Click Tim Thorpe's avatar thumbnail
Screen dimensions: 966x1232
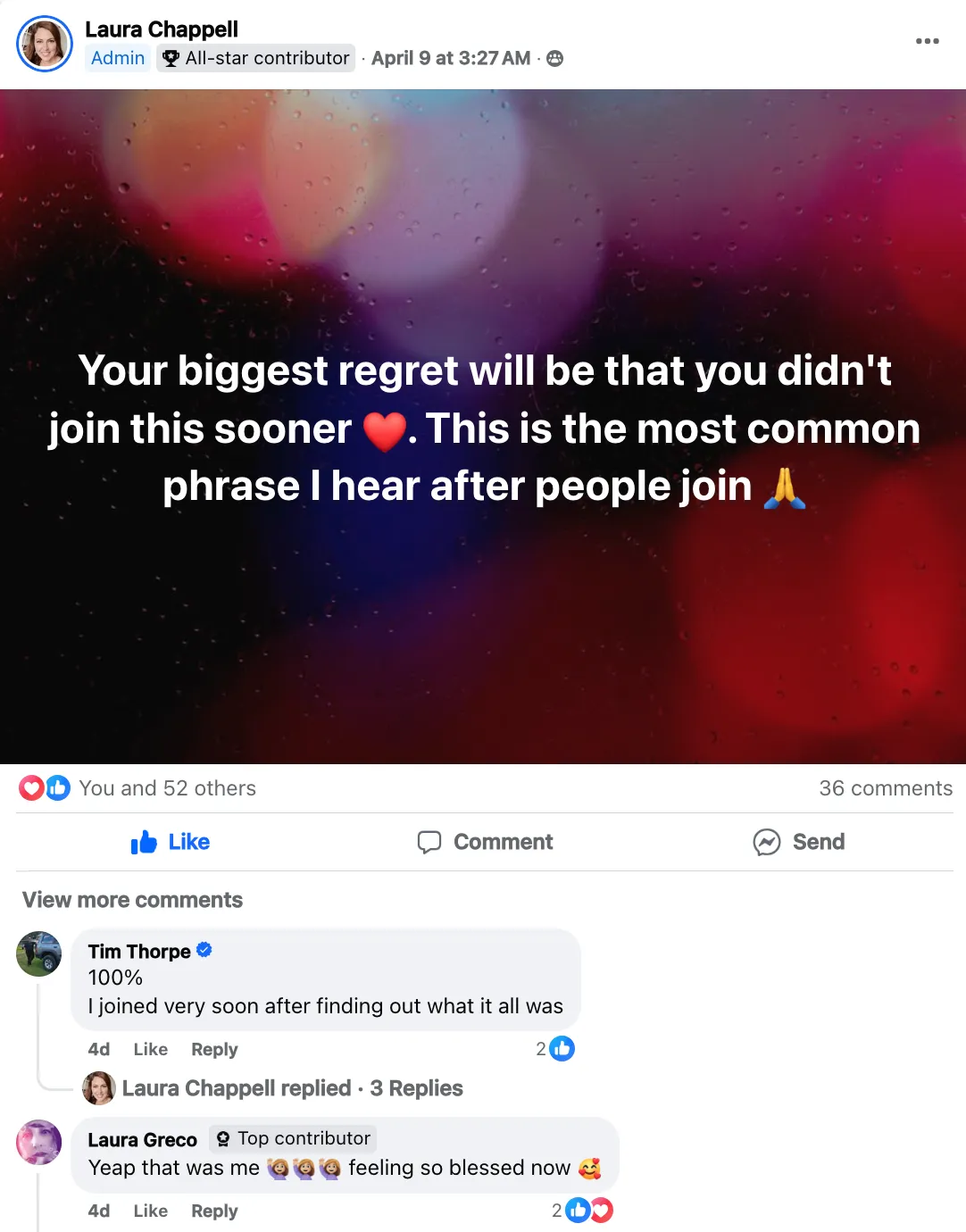tap(38, 953)
